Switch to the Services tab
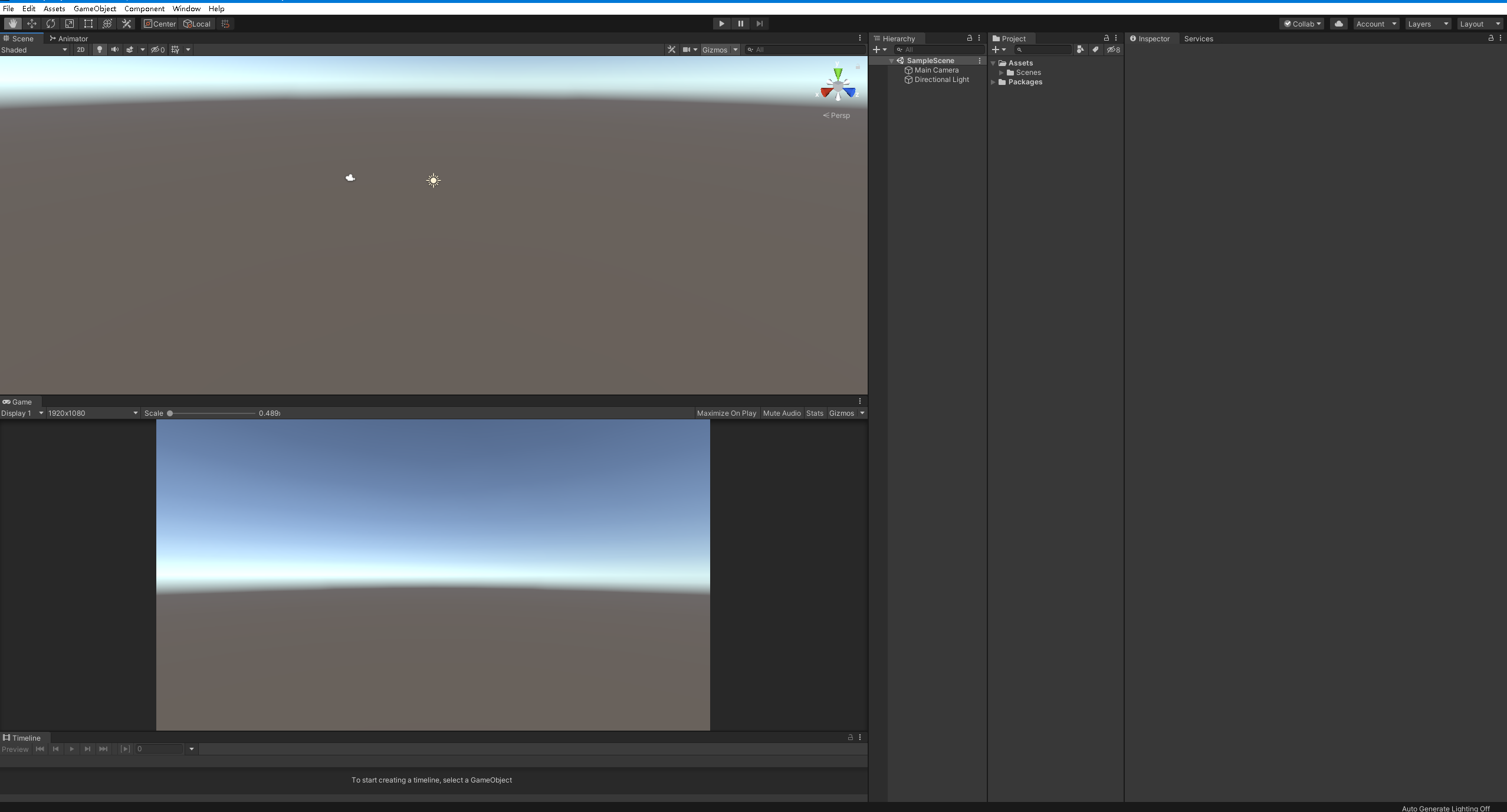 click(1199, 38)
